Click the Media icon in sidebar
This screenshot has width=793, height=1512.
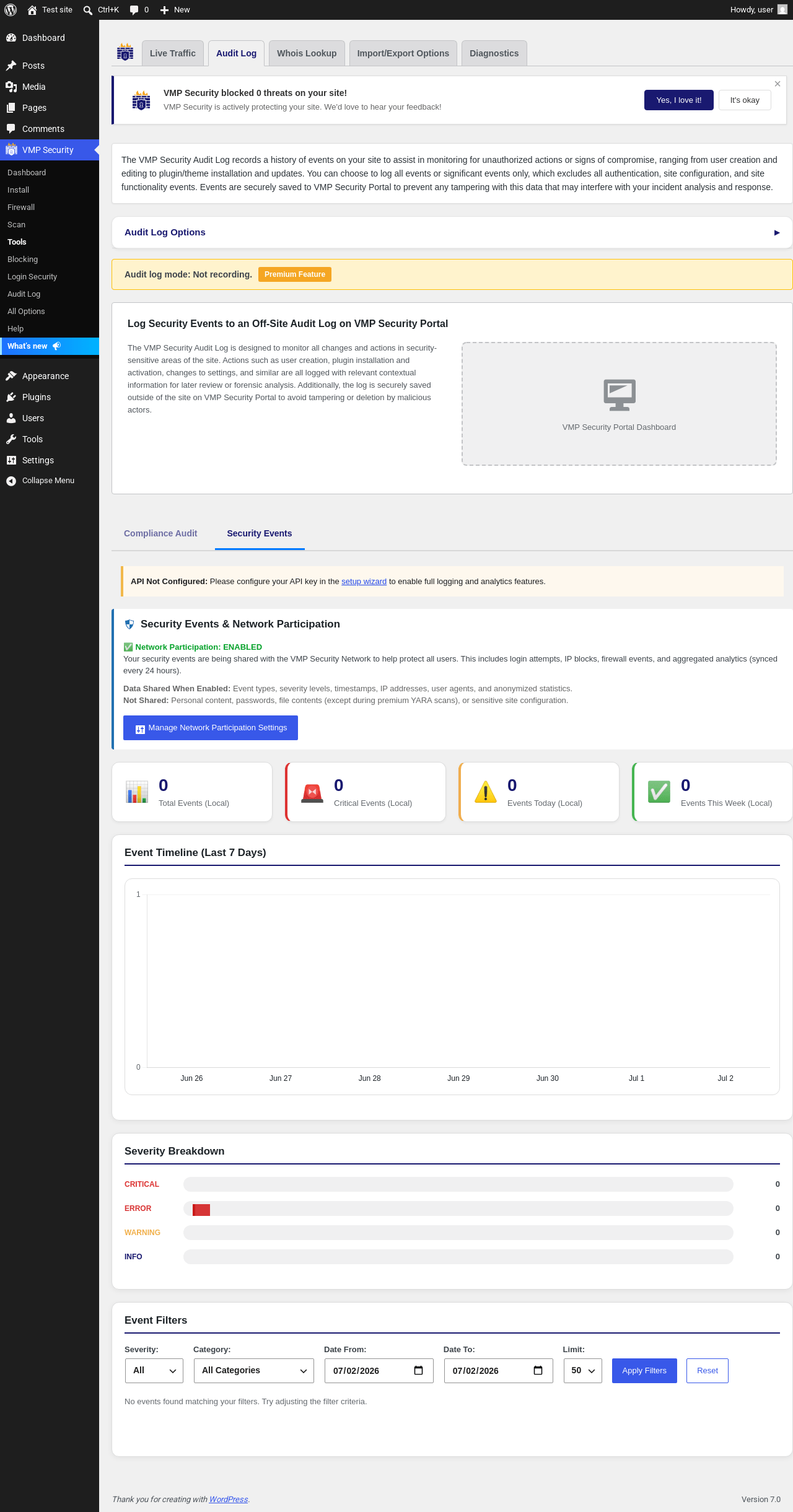click(x=11, y=87)
